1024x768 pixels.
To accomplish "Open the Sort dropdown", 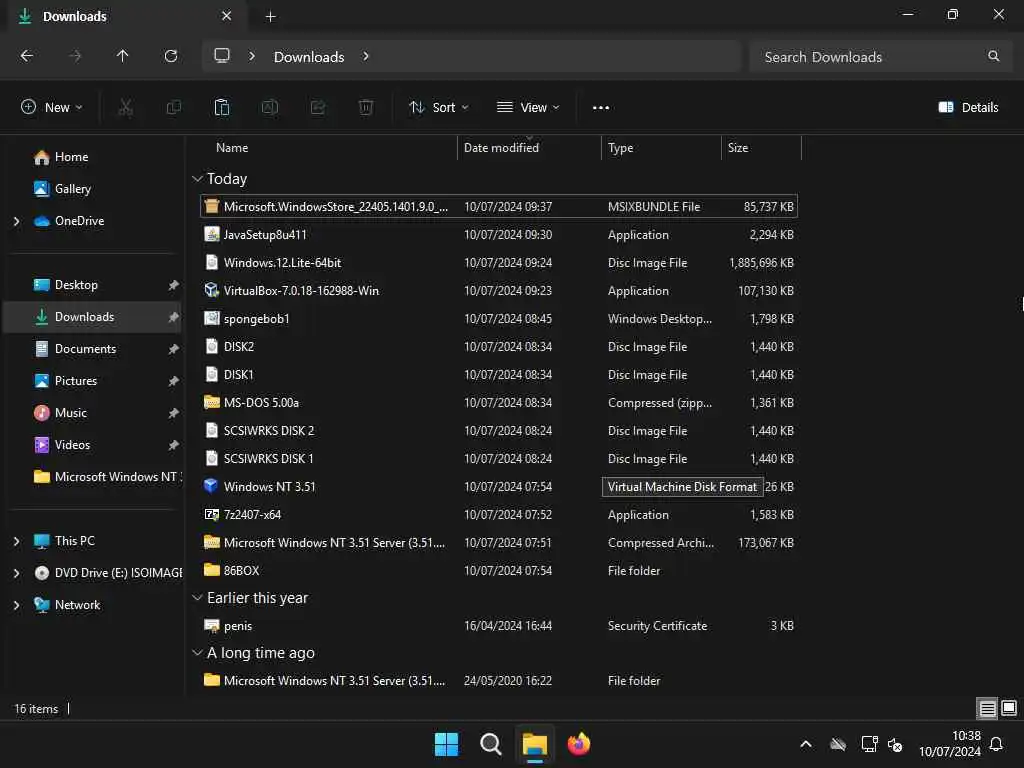I will coord(438,107).
